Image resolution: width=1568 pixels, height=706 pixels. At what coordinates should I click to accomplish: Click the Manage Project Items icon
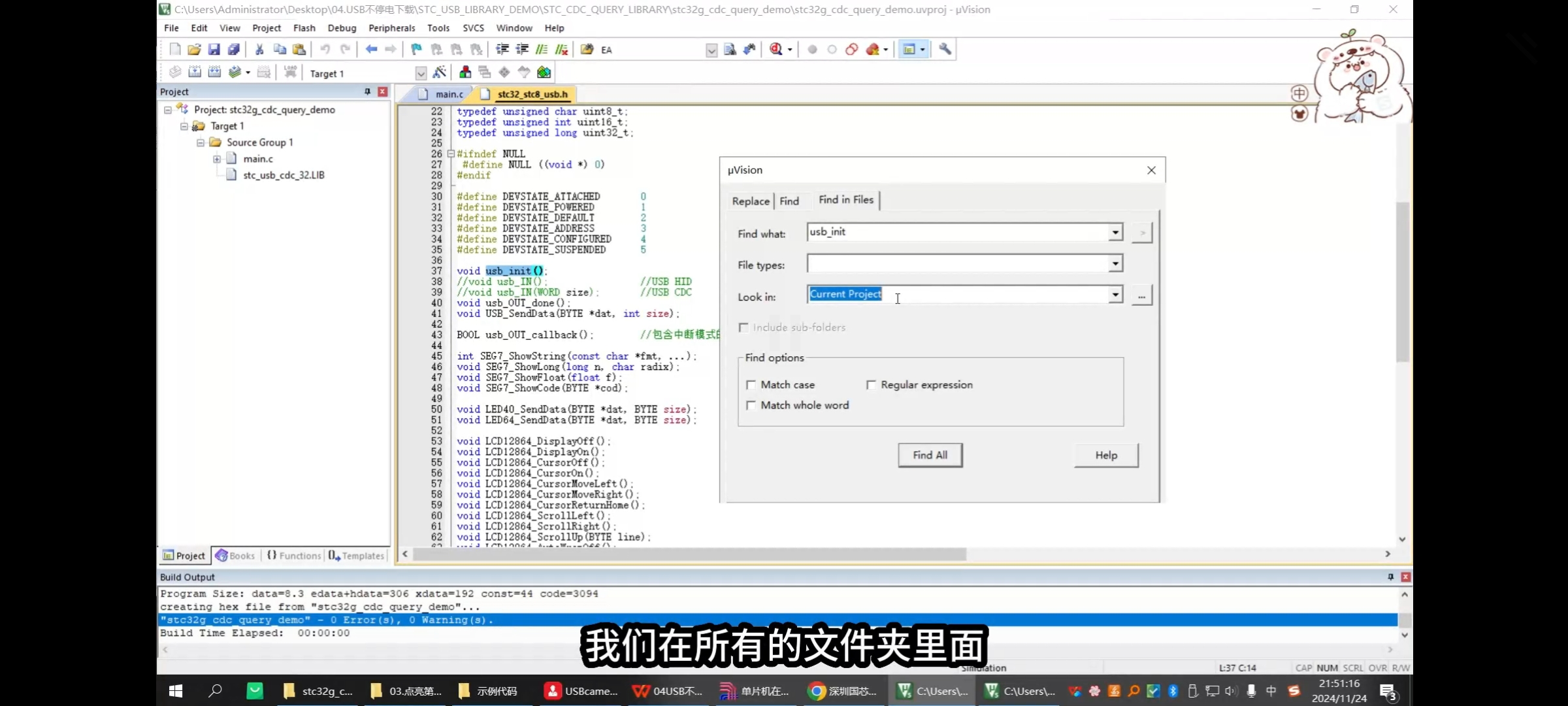point(465,72)
